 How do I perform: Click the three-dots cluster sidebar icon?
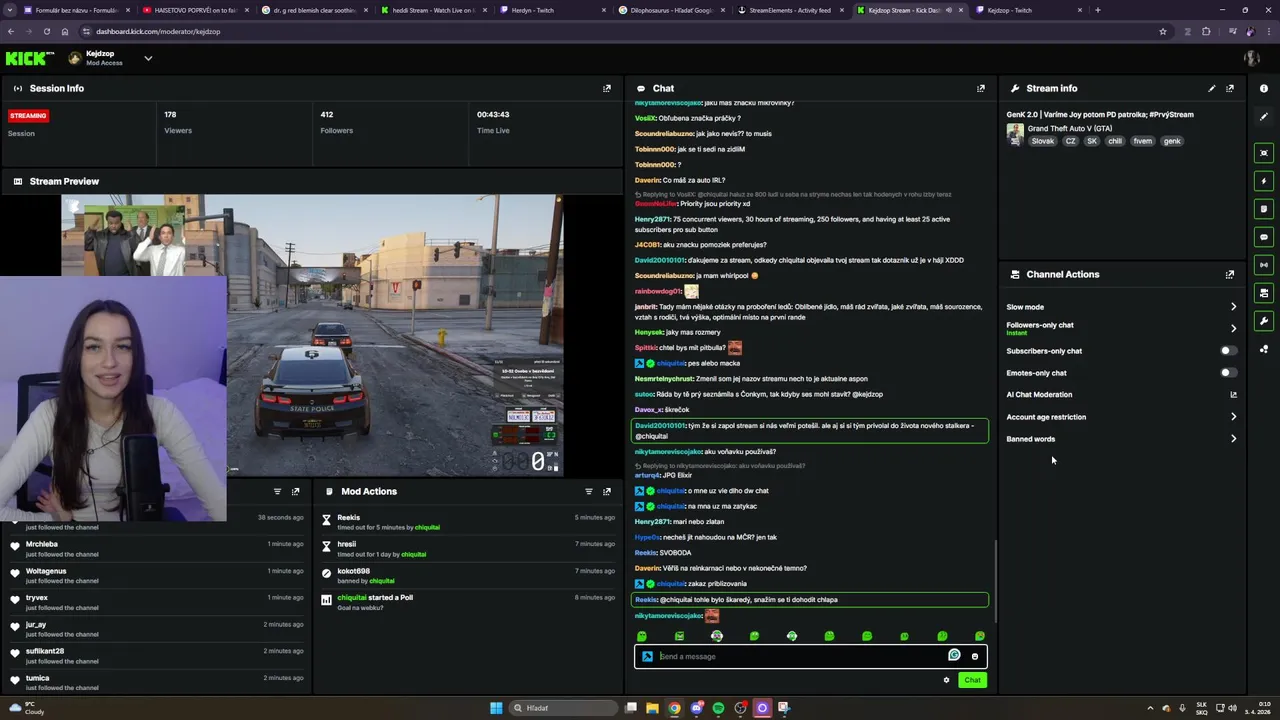pos(1264,349)
